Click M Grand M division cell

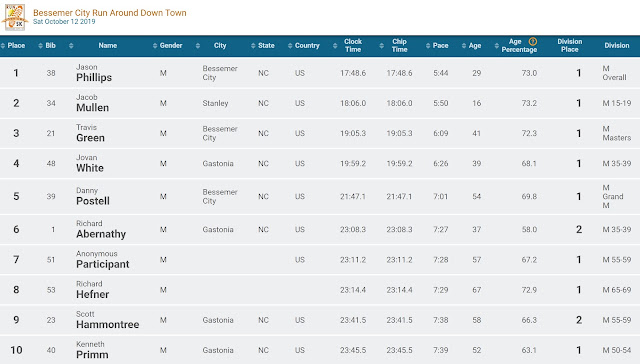click(613, 196)
